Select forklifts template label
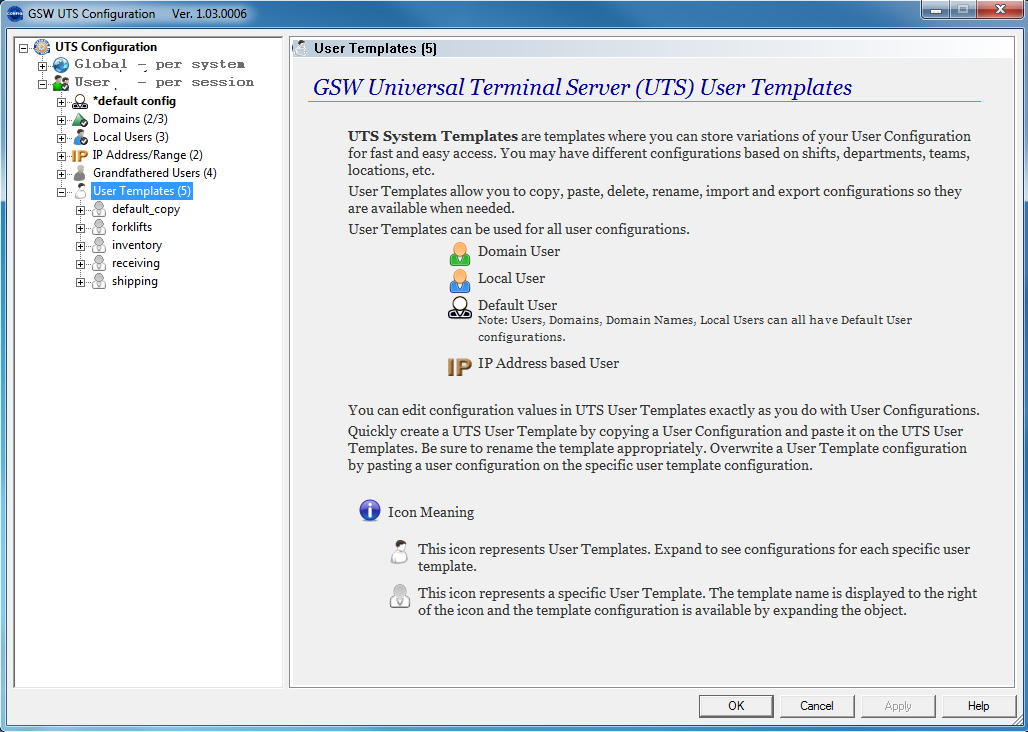 pyautogui.click(x=132, y=227)
